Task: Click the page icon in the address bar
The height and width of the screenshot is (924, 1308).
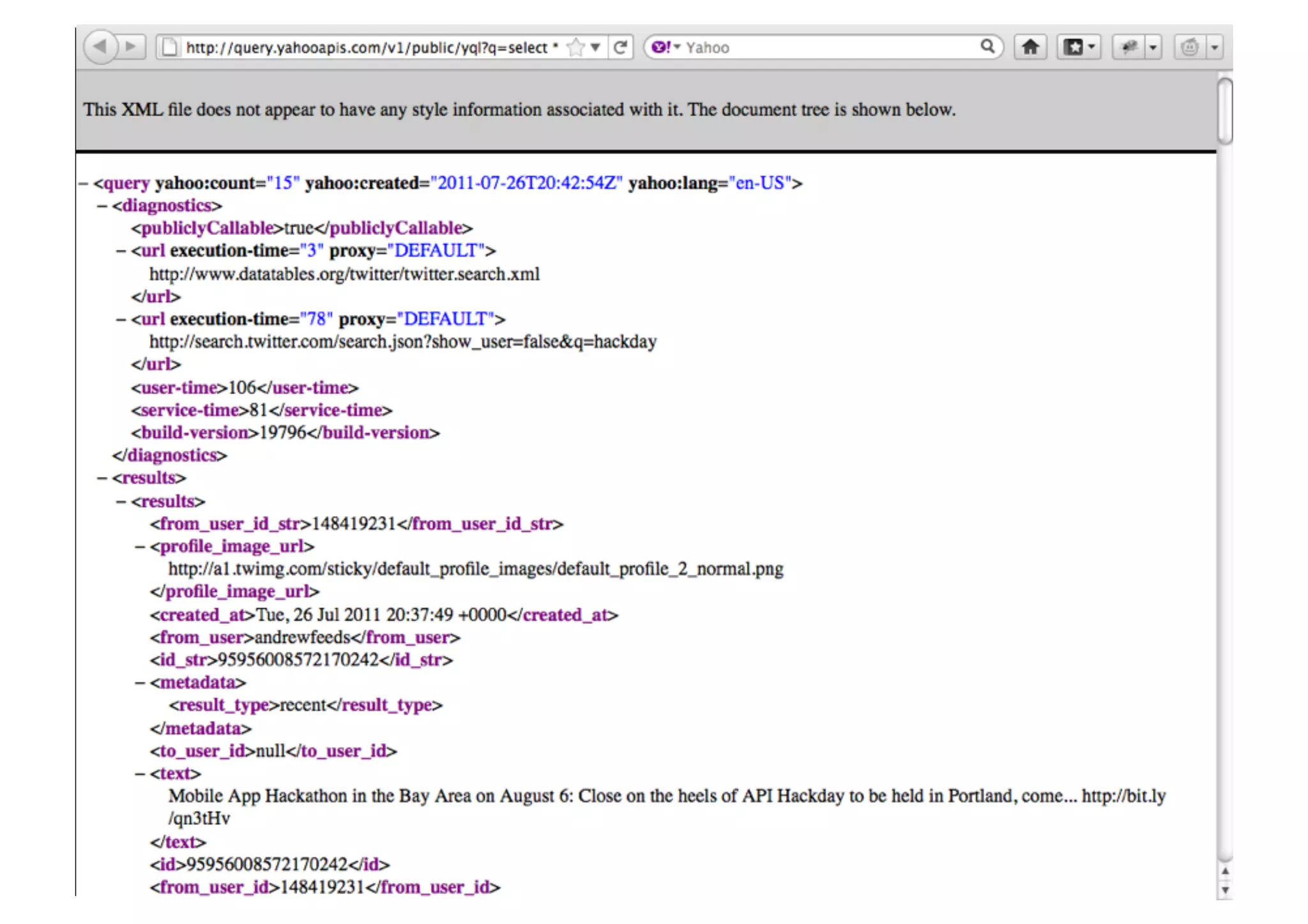Action: (x=169, y=47)
